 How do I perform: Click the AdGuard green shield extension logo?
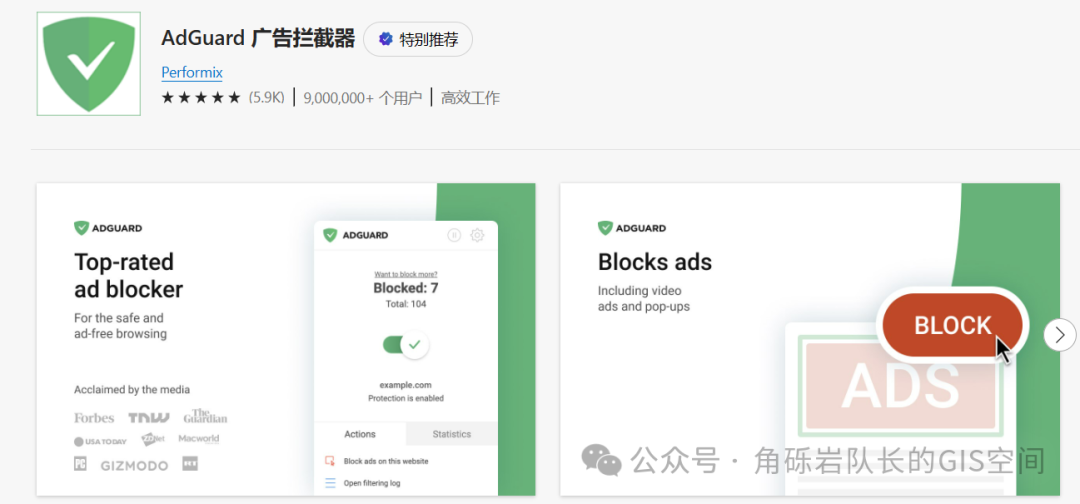click(89, 63)
